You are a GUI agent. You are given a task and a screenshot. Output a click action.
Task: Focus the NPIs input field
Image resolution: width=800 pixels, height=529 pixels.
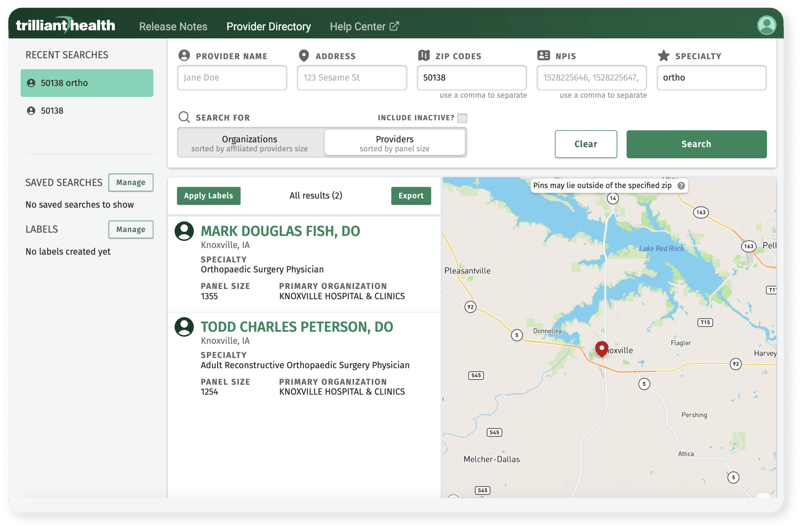tap(592, 78)
